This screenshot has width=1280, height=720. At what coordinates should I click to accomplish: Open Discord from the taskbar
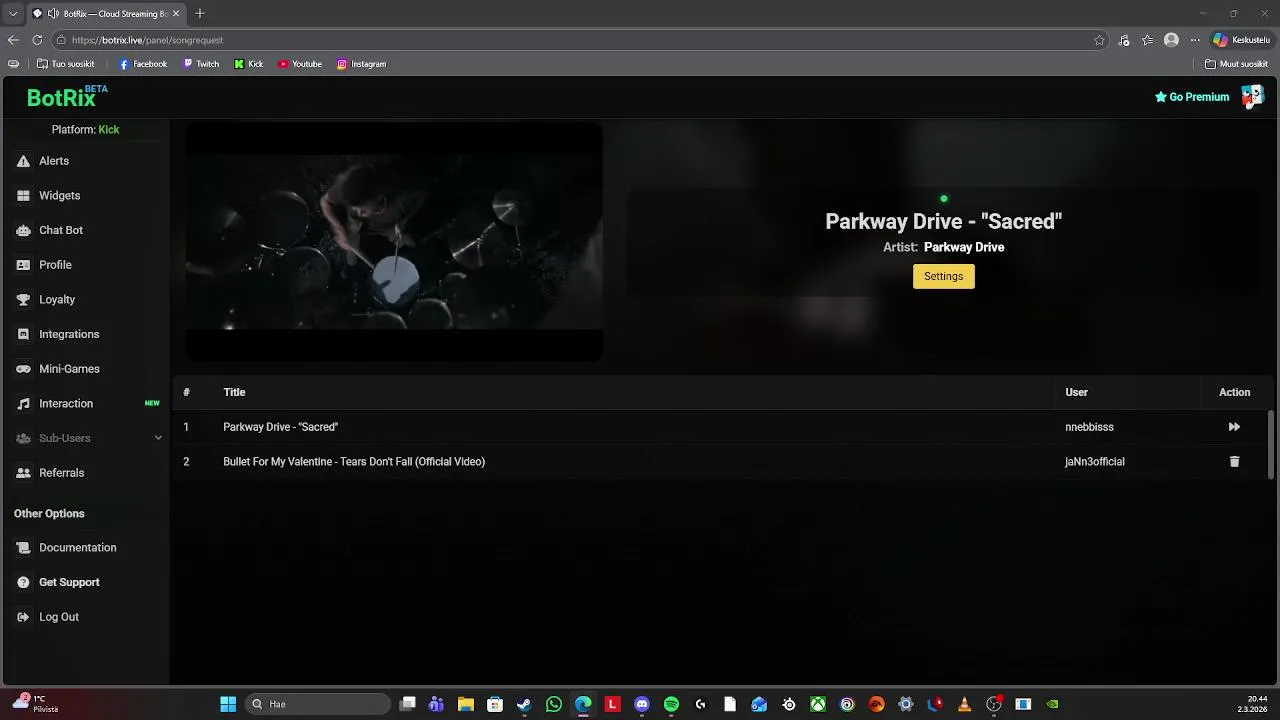point(642,704)
